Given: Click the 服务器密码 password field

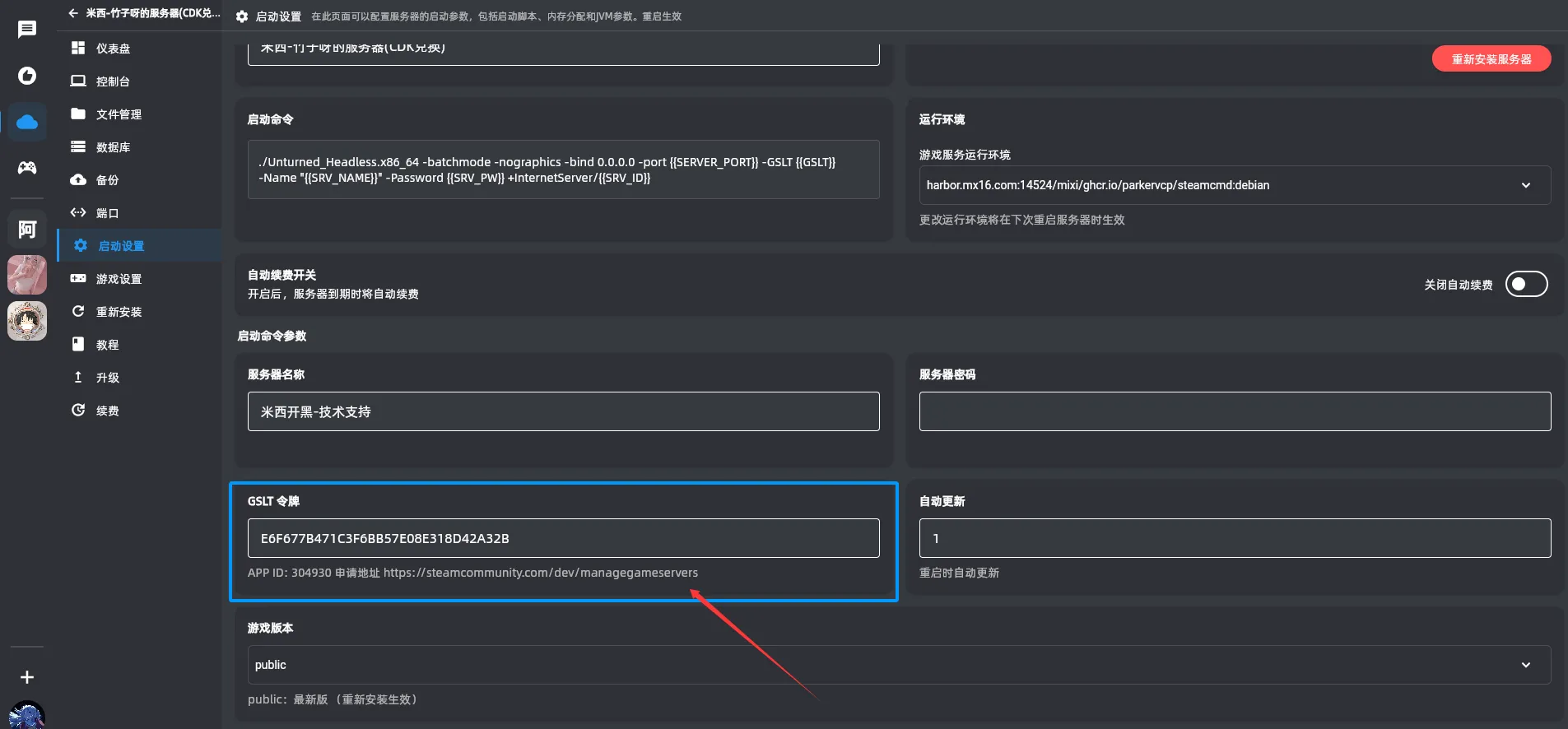Looking at the screenshot, I should 1234,411.
